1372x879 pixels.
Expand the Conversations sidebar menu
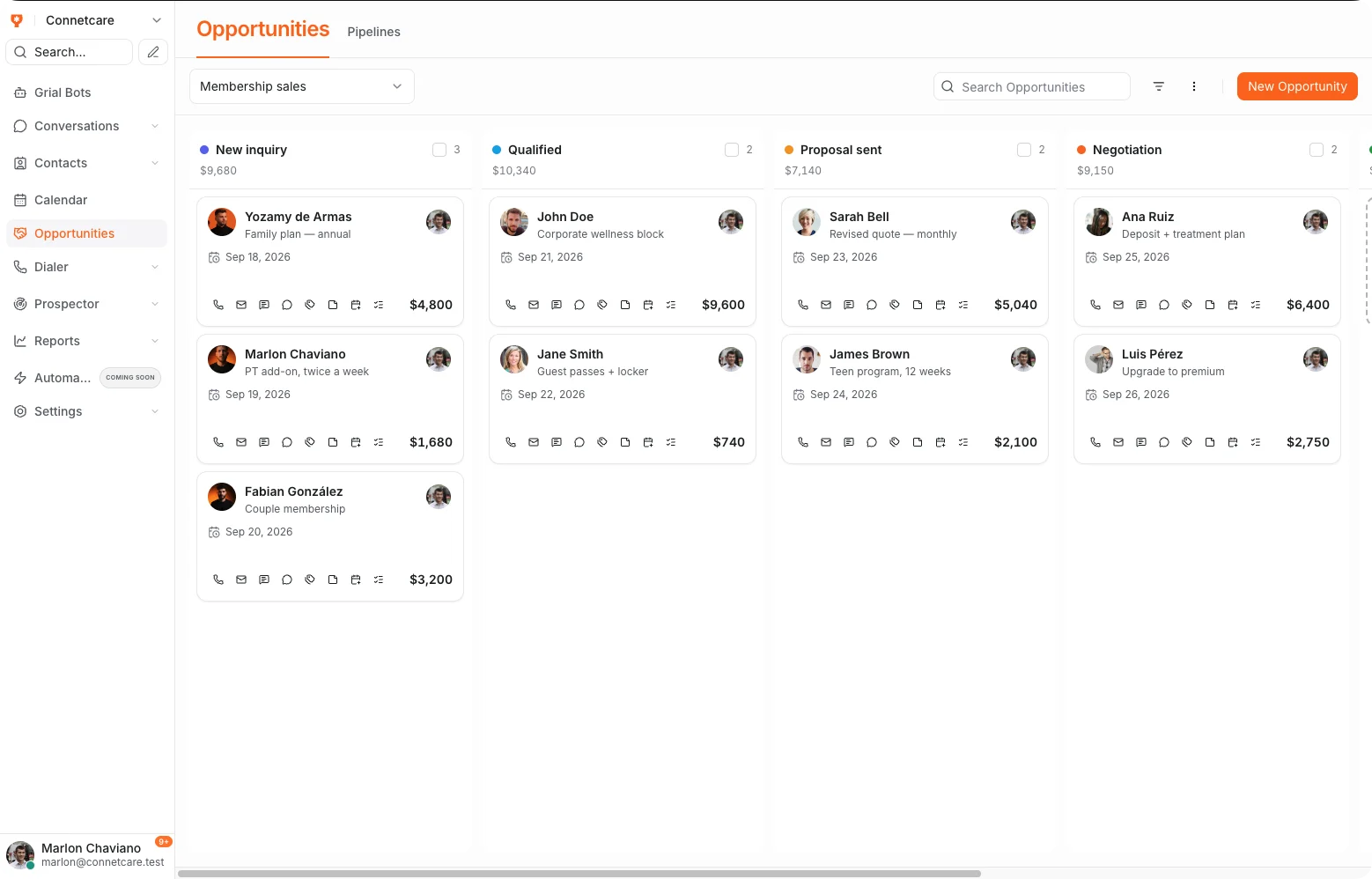coord(155,126)
